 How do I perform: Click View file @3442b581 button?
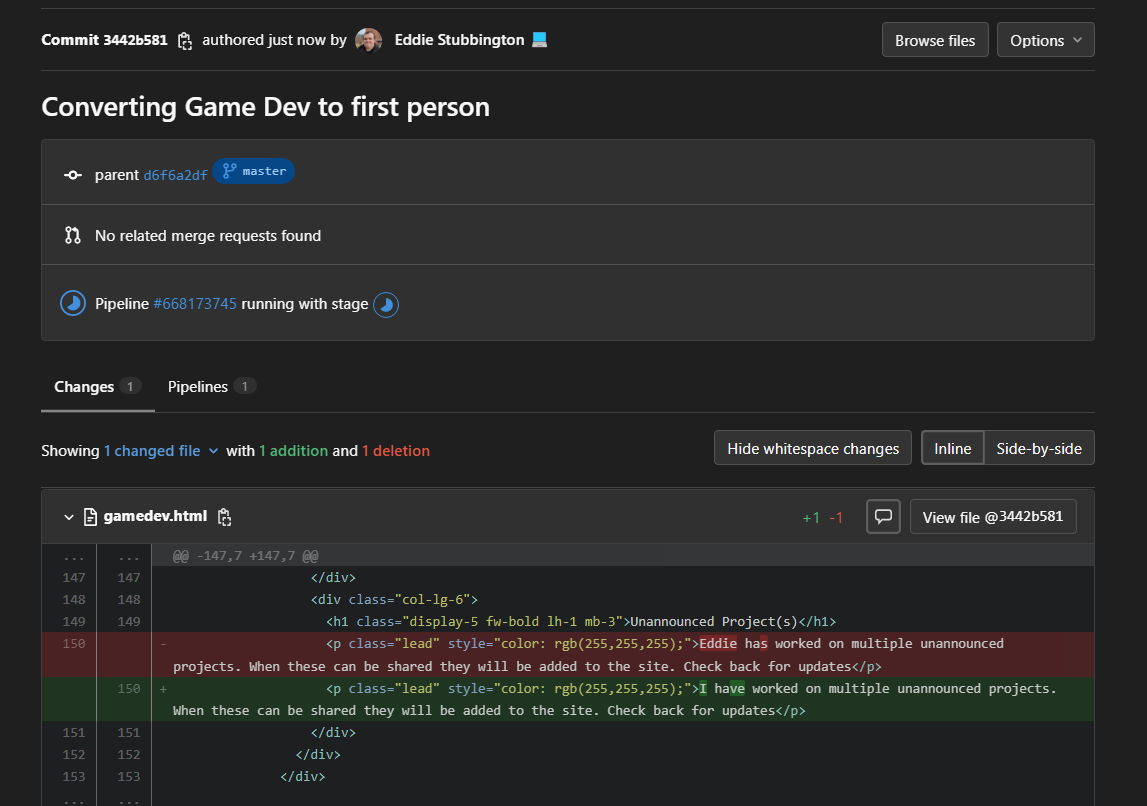[993, 517]
